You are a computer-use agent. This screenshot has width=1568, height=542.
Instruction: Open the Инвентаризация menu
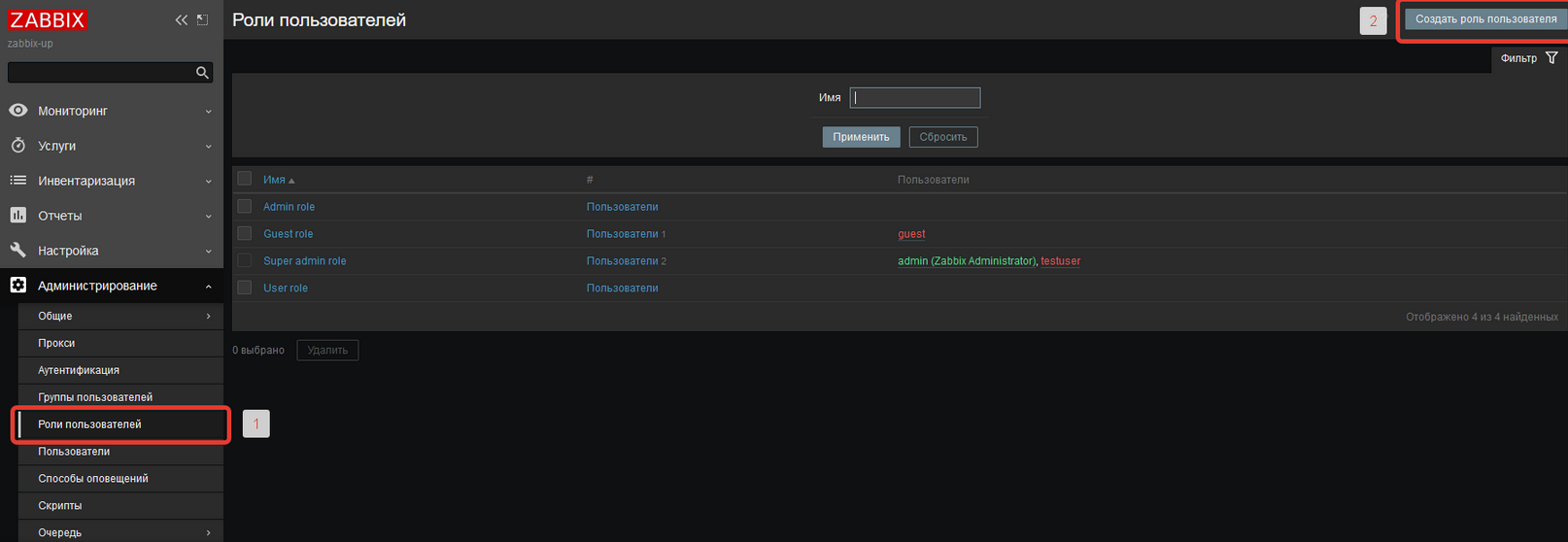(x=112, y=181)
